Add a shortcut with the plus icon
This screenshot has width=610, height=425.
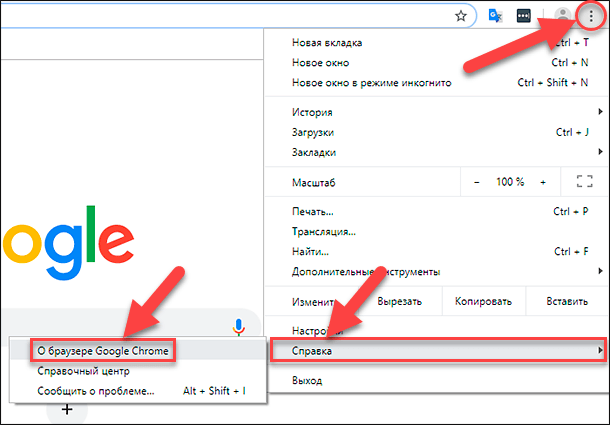coord(67,410)
